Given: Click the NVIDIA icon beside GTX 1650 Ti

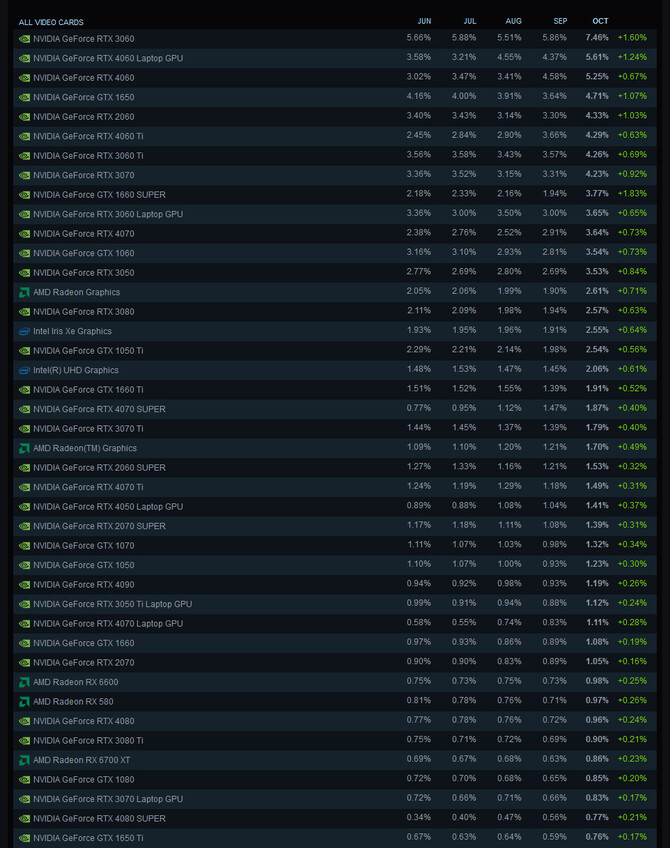Looking at the screenshot, I should (24, 838).
